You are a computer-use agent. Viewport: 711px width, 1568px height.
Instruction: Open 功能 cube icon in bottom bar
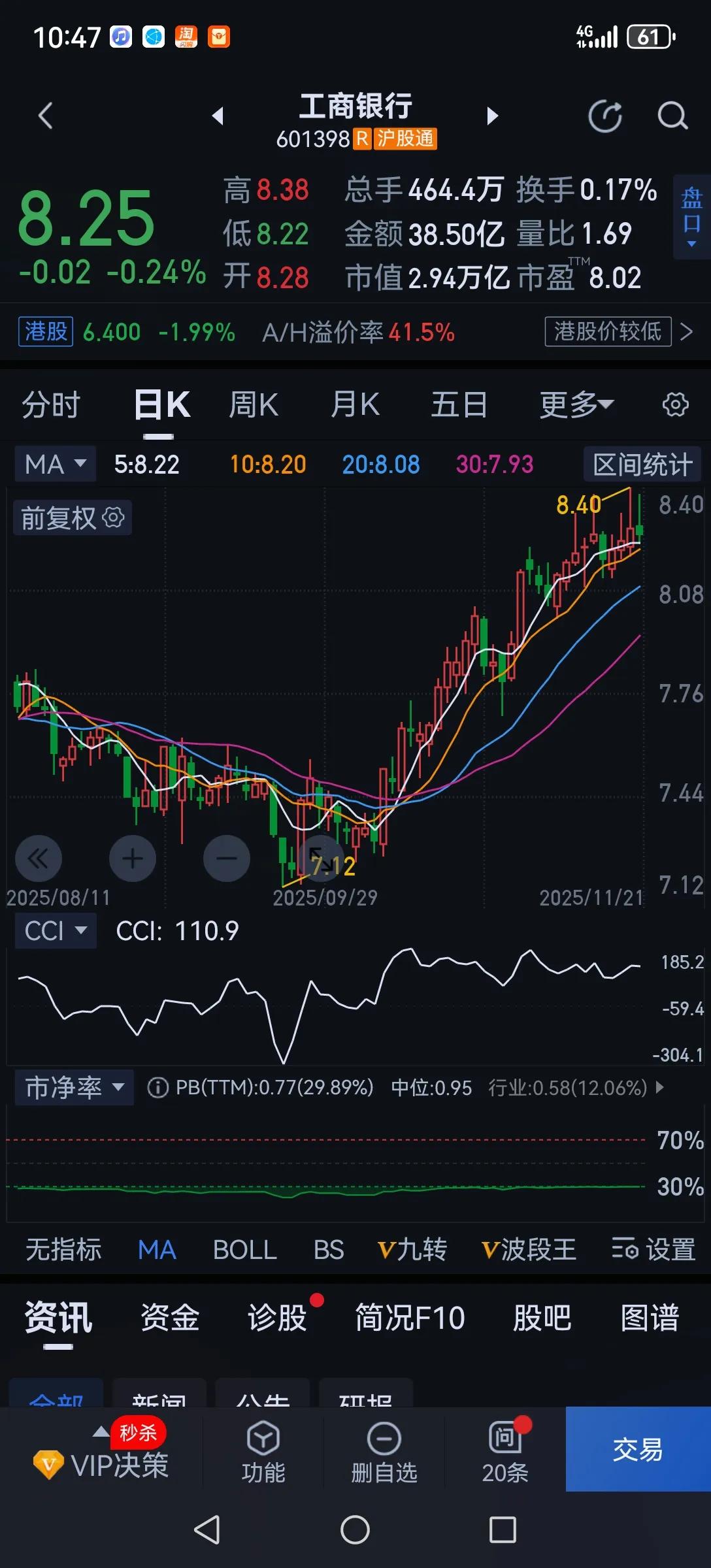263,1439
